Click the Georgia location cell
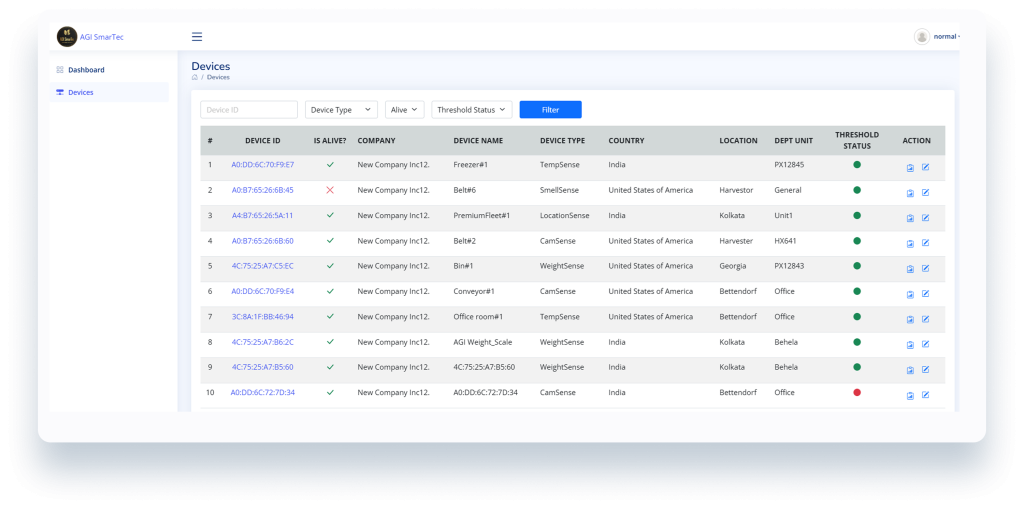1024x509 pixels. (x=733, y=266)
